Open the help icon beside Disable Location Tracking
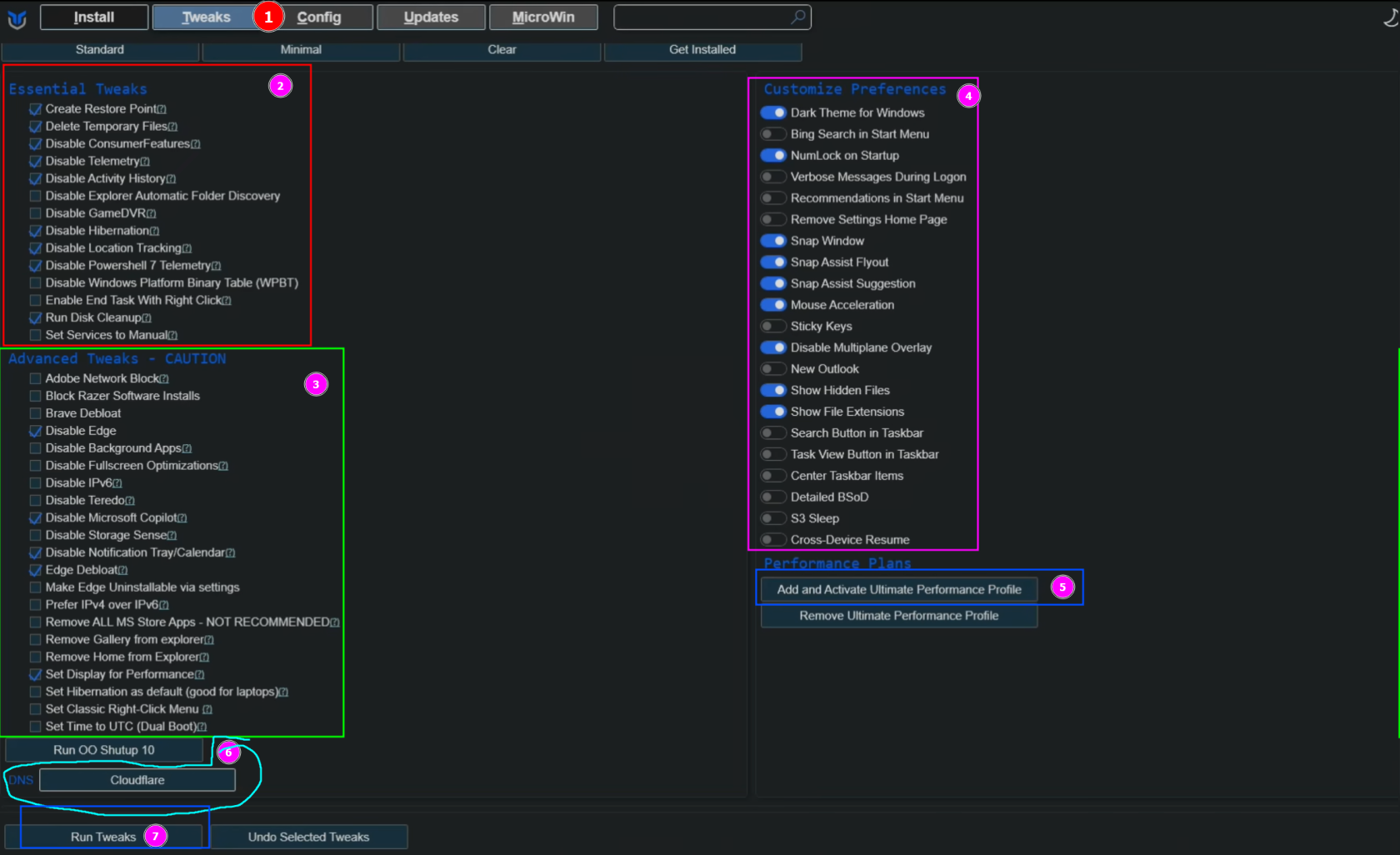Viewport: 1400px width, 855px height. point(187,248)
